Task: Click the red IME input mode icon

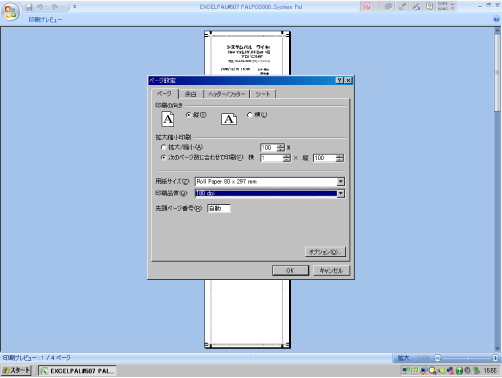Action: click(x=367, y=6)
